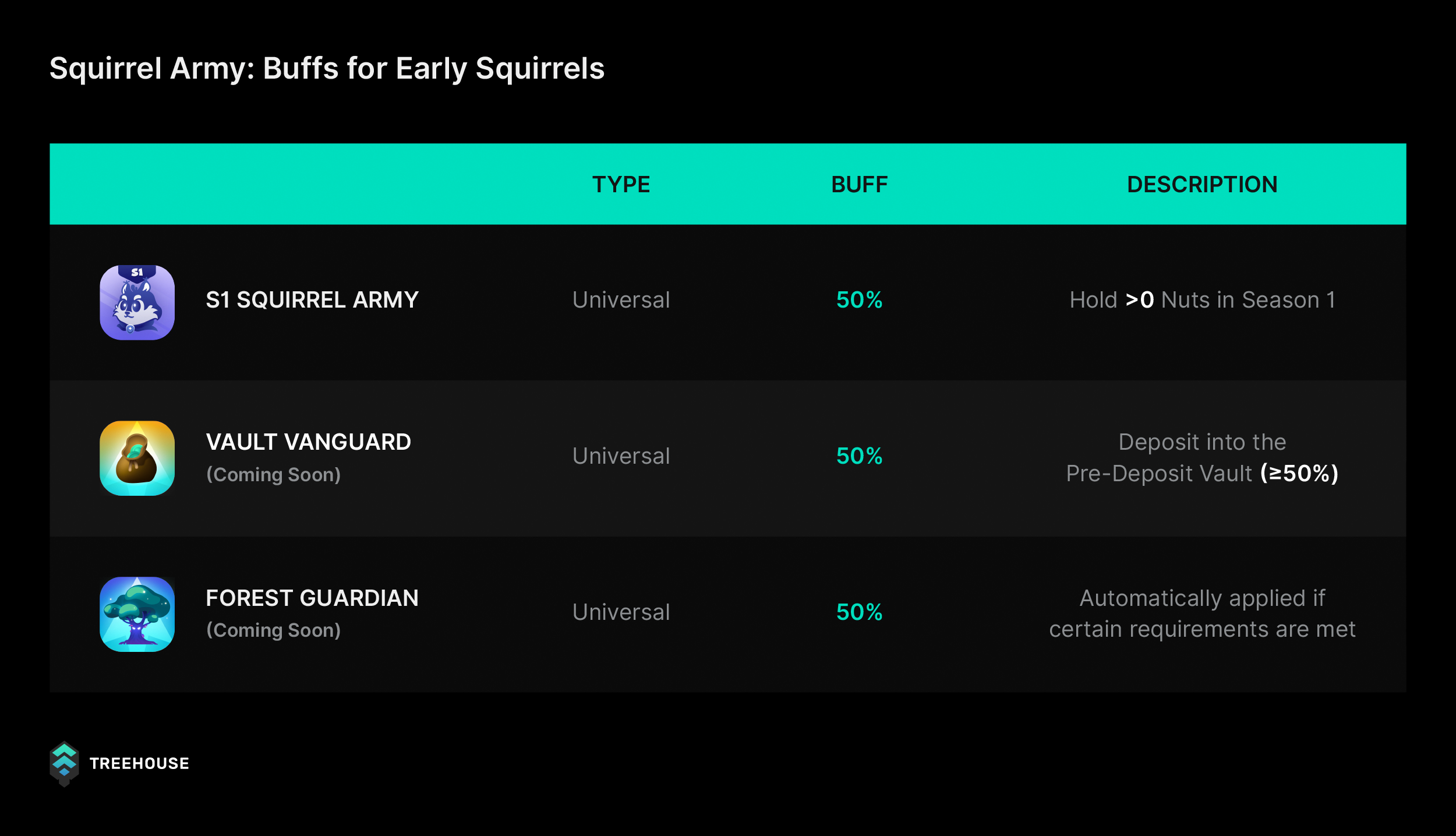Click the Forest Guardian tree icon
The image size is (1456, 836).
(x=137, y=614)
